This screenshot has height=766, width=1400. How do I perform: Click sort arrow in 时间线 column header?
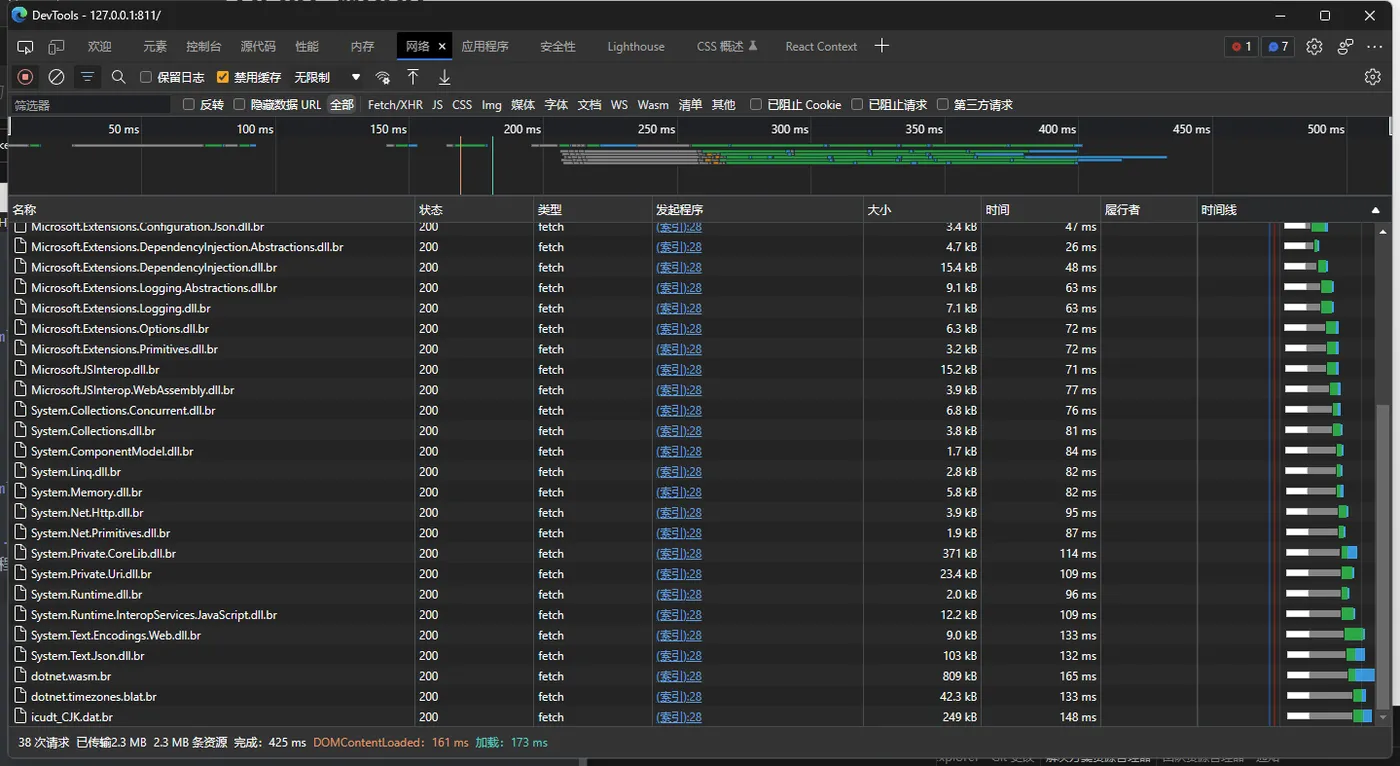click(x=1375, y=210)
